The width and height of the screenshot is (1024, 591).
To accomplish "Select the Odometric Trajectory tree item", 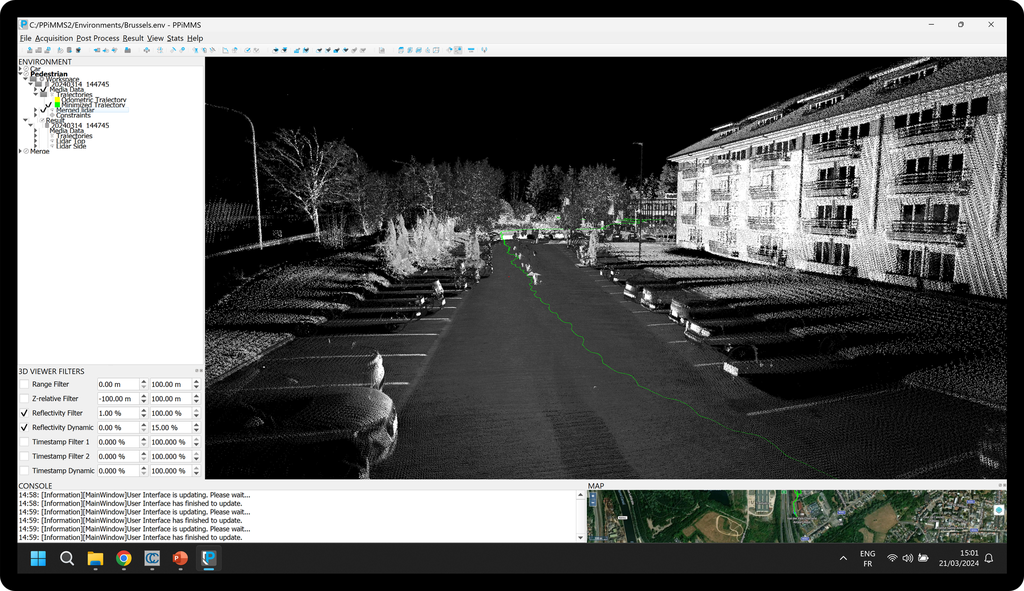I will coord(92,100).
